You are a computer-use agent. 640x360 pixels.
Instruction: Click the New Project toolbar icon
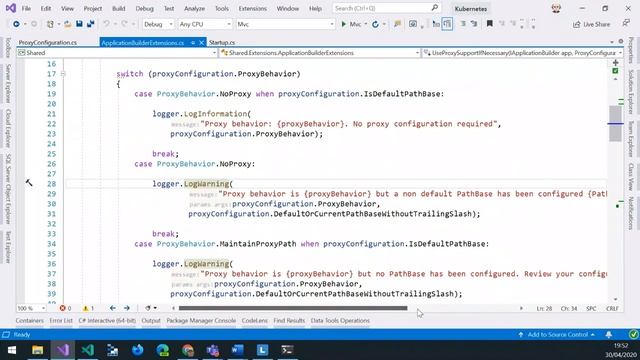(50, 24)
